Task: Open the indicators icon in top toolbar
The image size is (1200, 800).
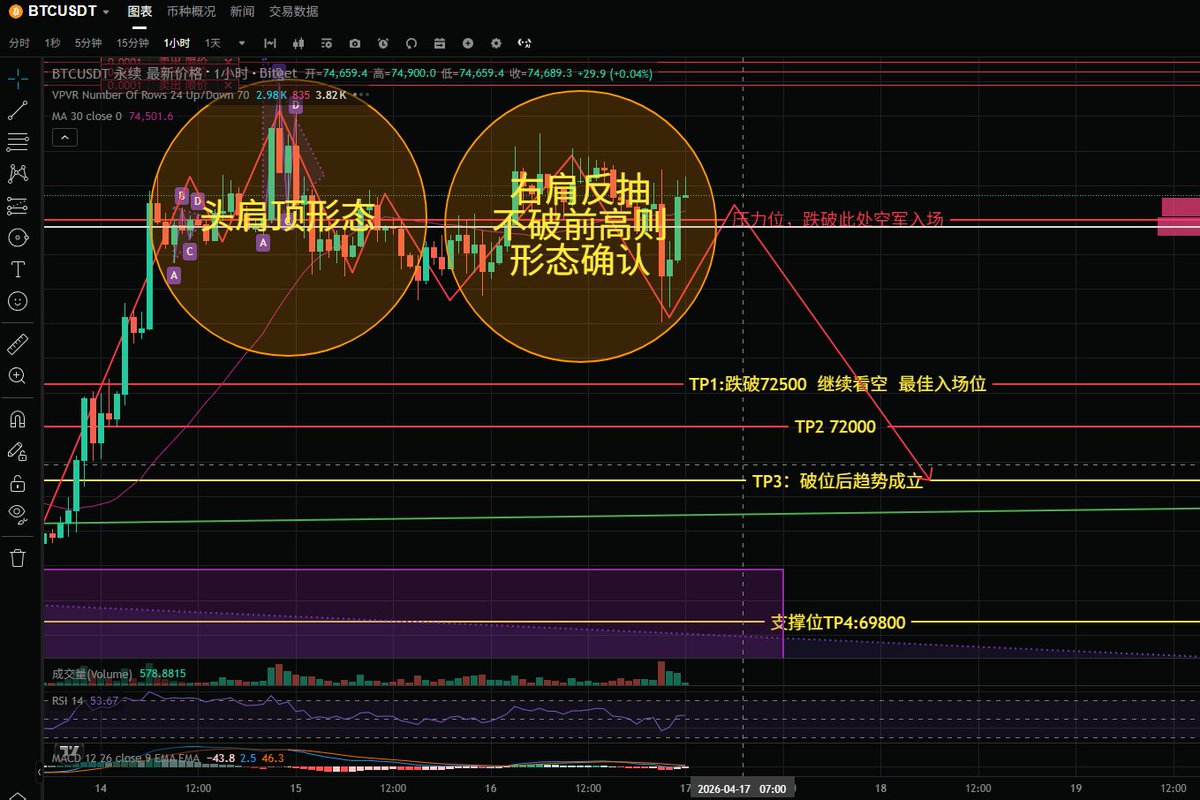Action: (269, 43)
